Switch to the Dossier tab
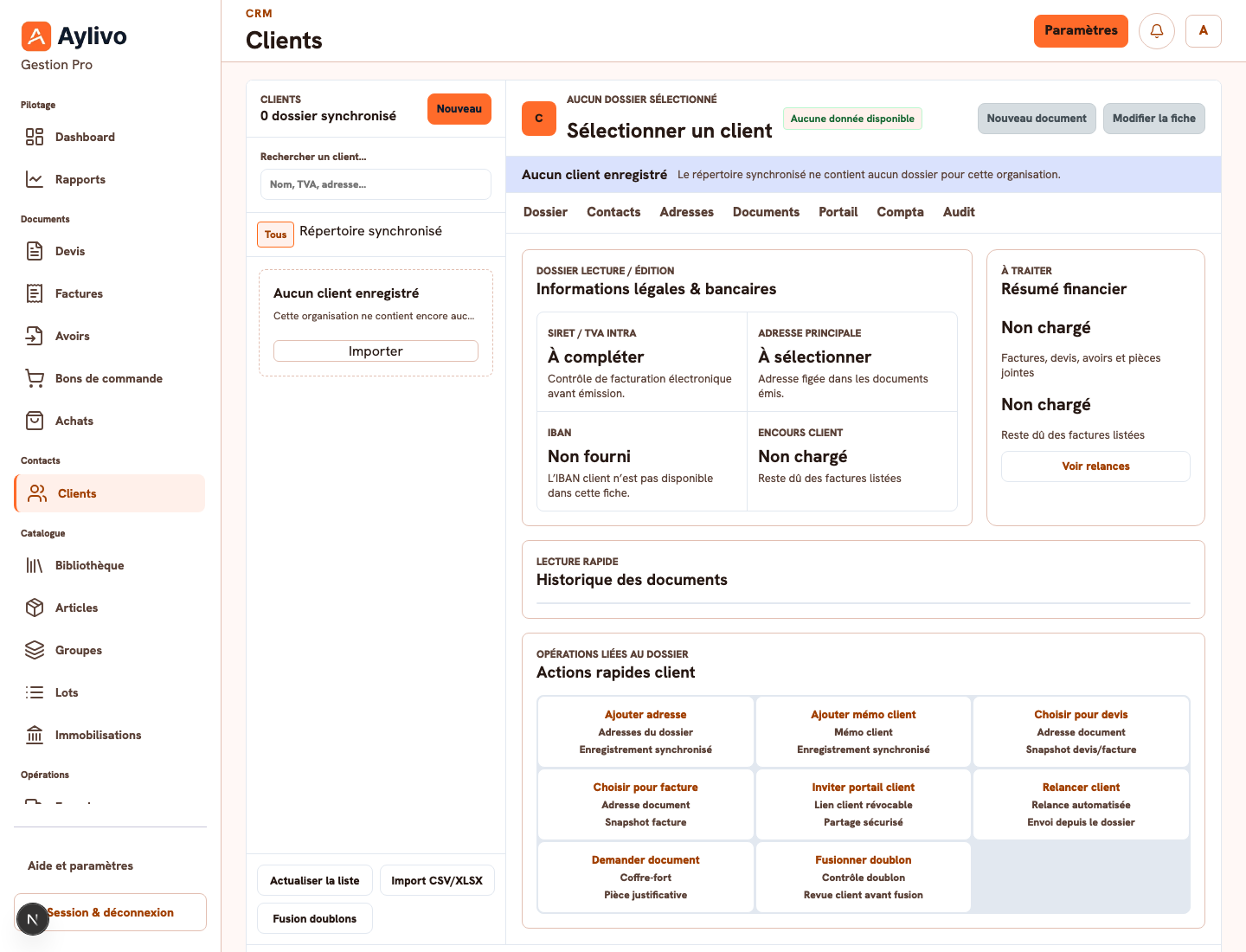The image size is (1246, 952). point(545,212)
